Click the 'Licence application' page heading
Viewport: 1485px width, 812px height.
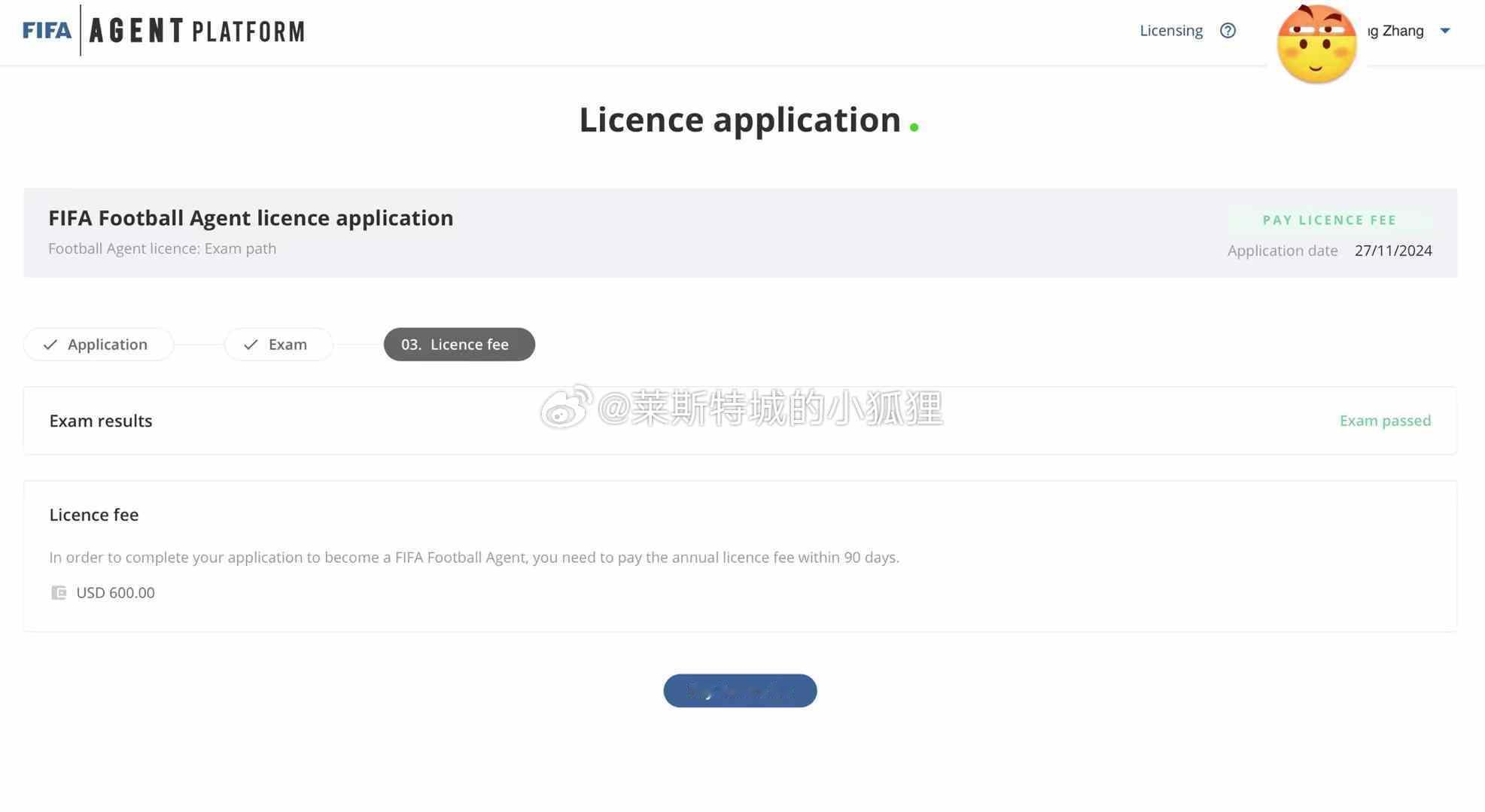740,120
